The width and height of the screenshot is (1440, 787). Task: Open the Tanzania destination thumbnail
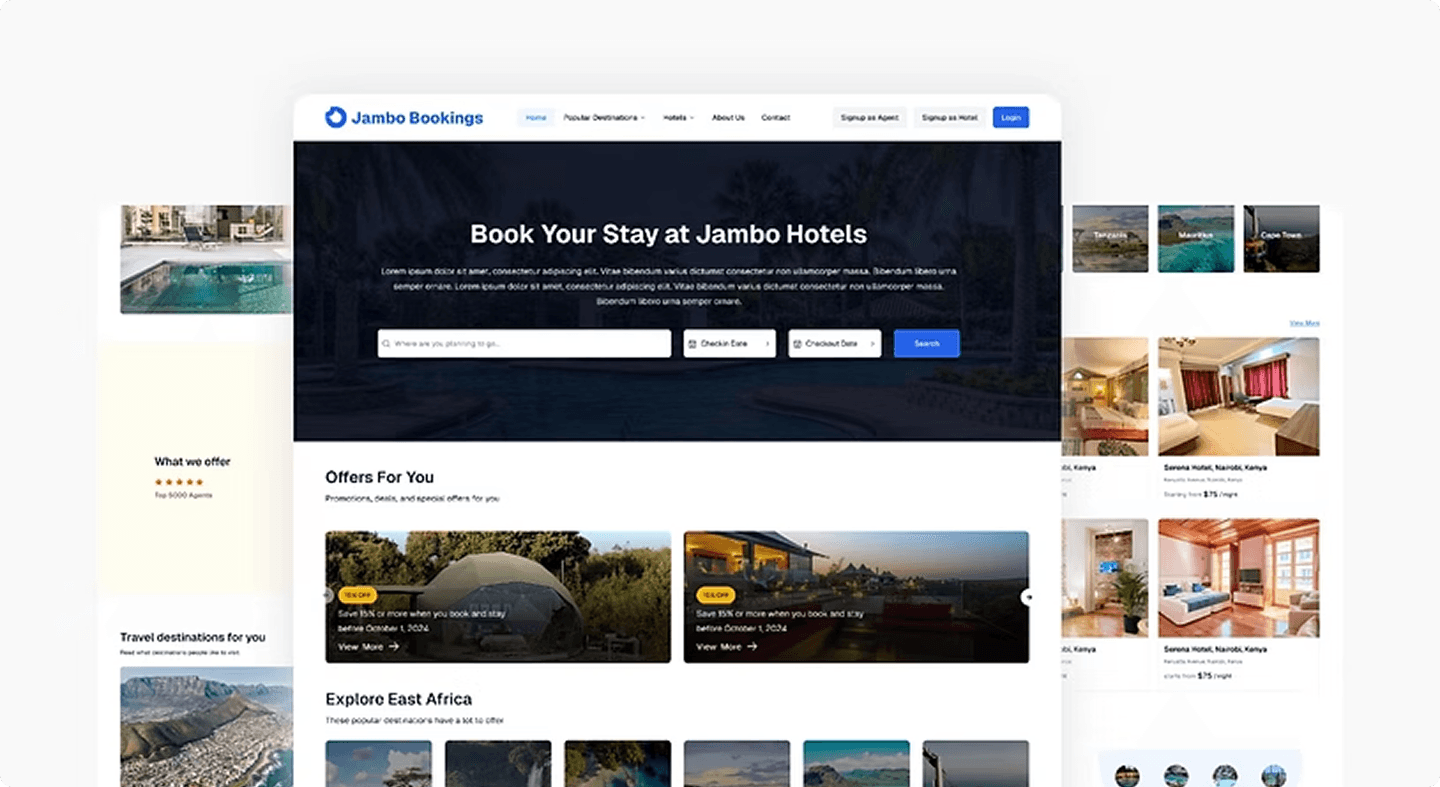coord(1110,238)
